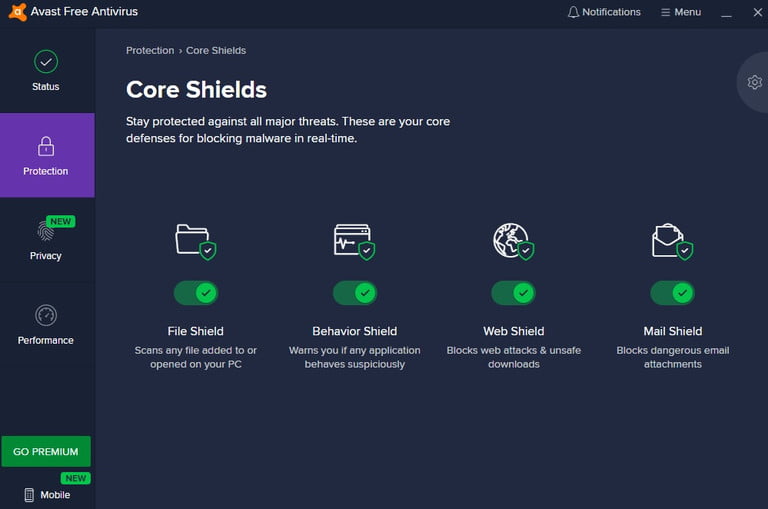Click the Mail Shield envelope icon
Viewport: 768px width, 509px height.
(x=672, y=241)
